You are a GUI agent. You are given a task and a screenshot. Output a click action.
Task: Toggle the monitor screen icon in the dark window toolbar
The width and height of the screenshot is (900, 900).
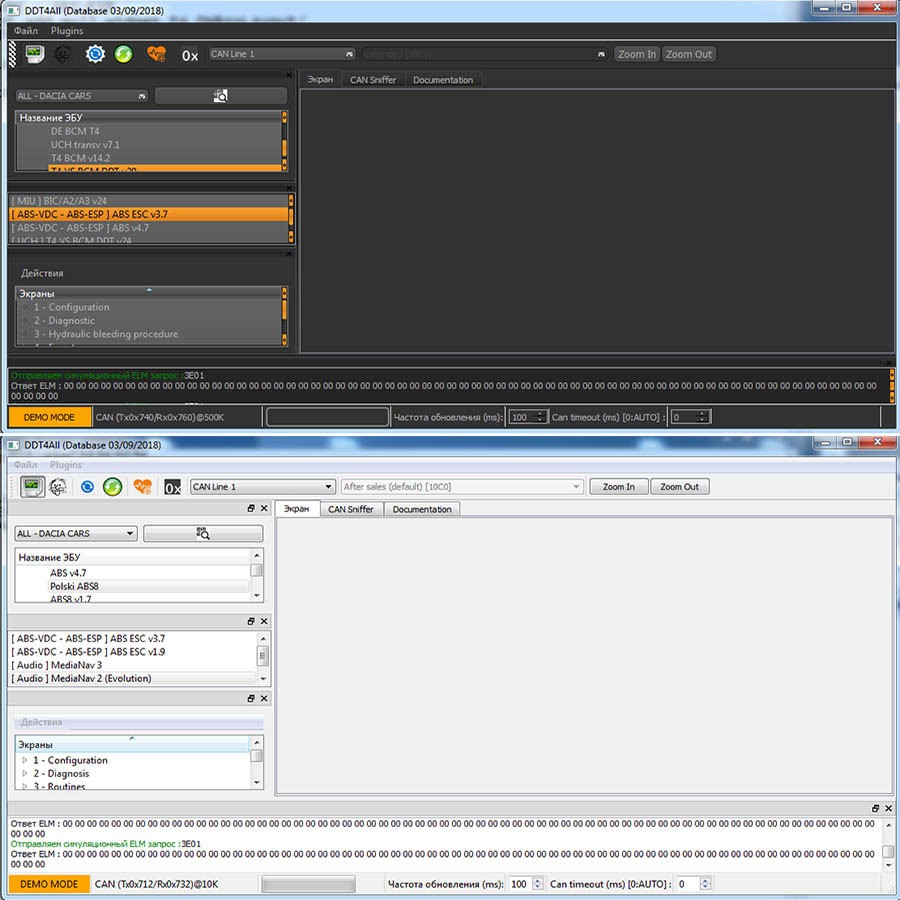34,55
